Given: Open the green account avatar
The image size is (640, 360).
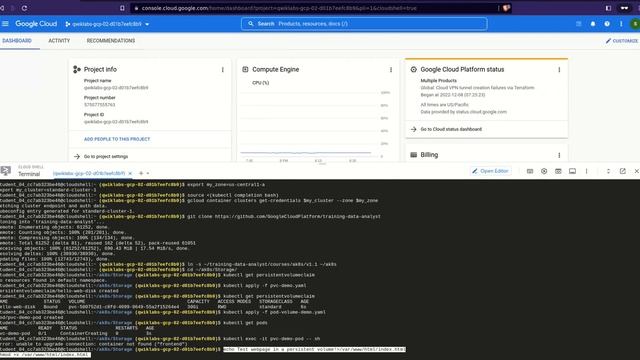Looking at the screenshot, I should click(x=635, y=24).
